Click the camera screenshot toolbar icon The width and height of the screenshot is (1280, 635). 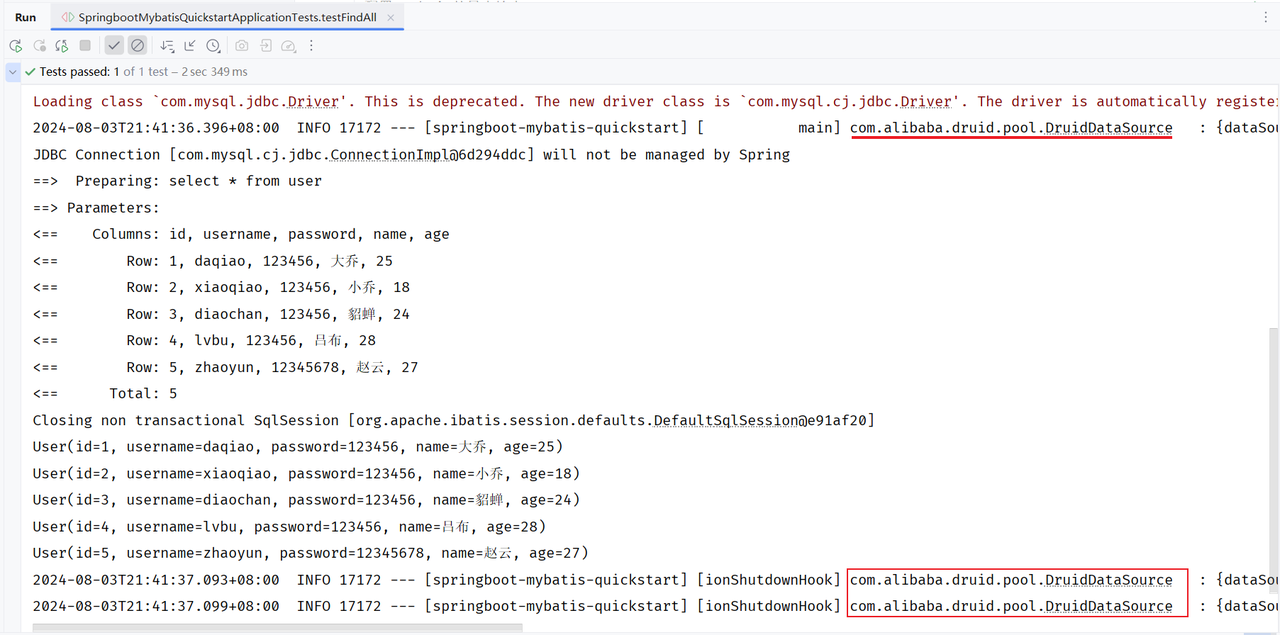pyautogui.click(x=242, y=46)
